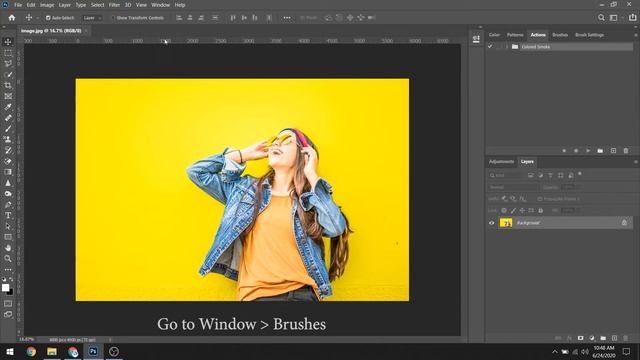Image resolution: width=640 pixels, height=360 pixels.
Task: Open the search magnifier at top right
Action: (x=601, y=18)
